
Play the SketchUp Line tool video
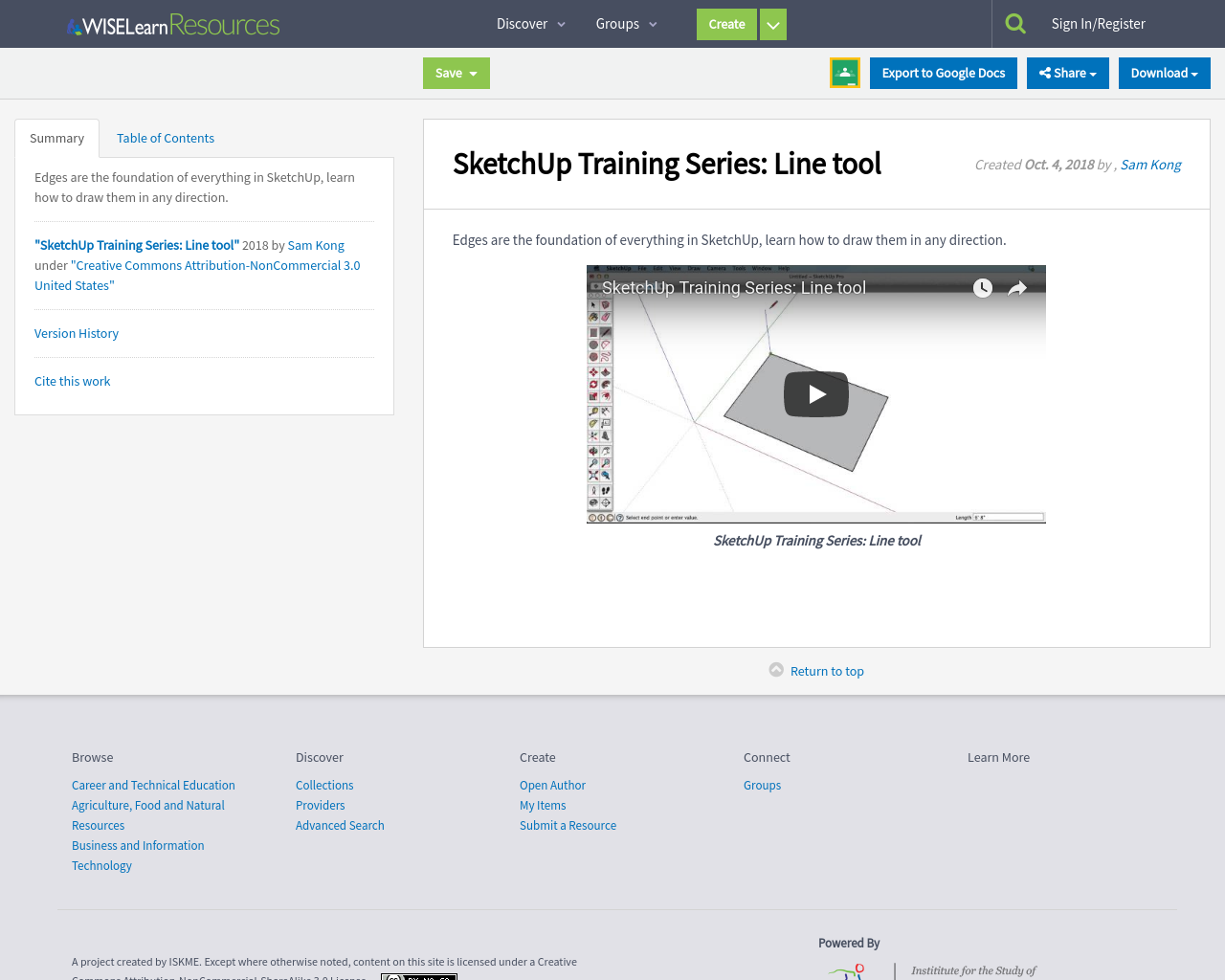[x=815, y=393]
